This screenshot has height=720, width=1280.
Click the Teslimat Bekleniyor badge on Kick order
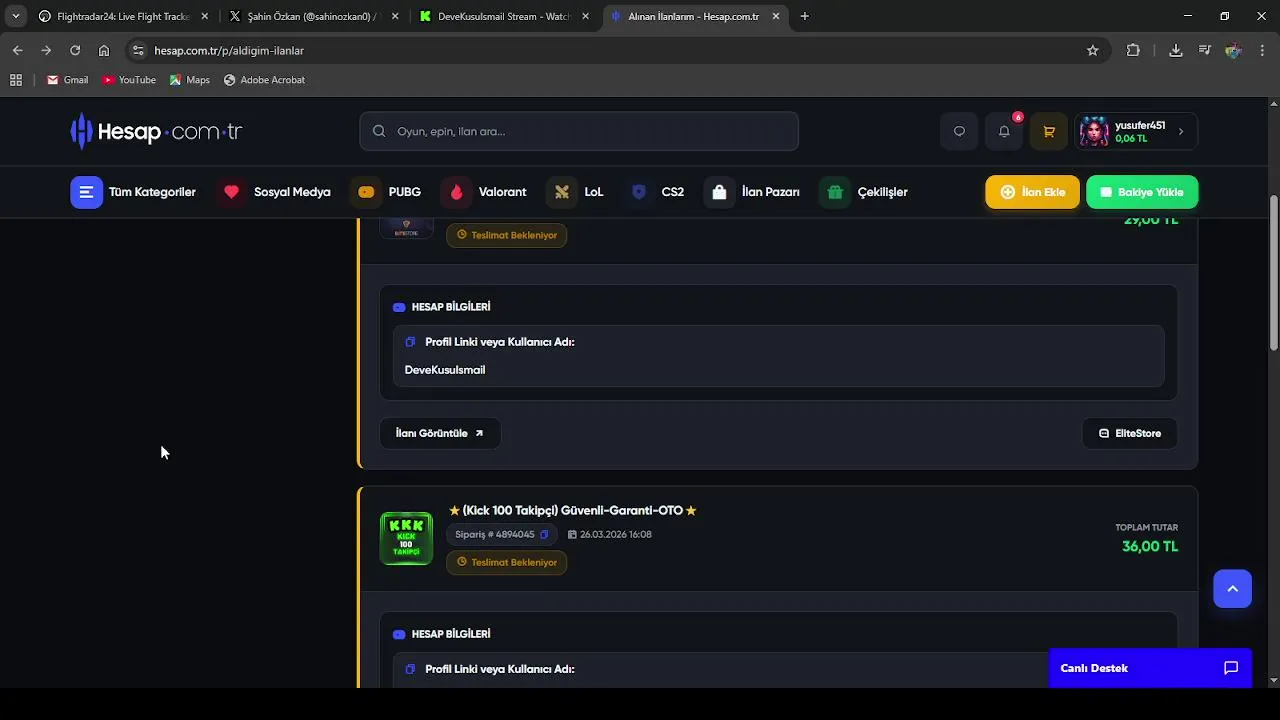(507, 562)
